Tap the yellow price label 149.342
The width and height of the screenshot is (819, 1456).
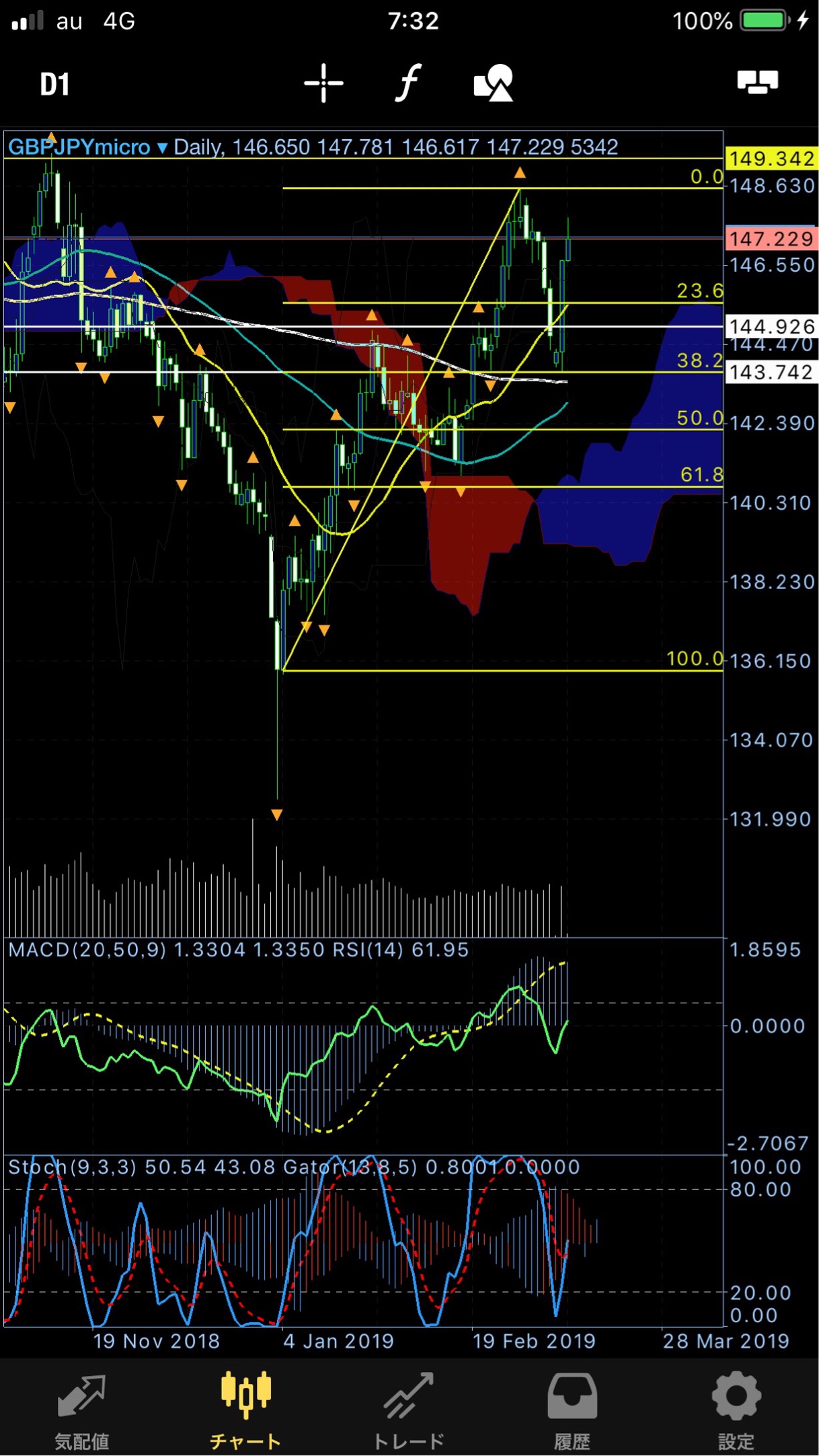pyautogui.click(x=771, y=159)
